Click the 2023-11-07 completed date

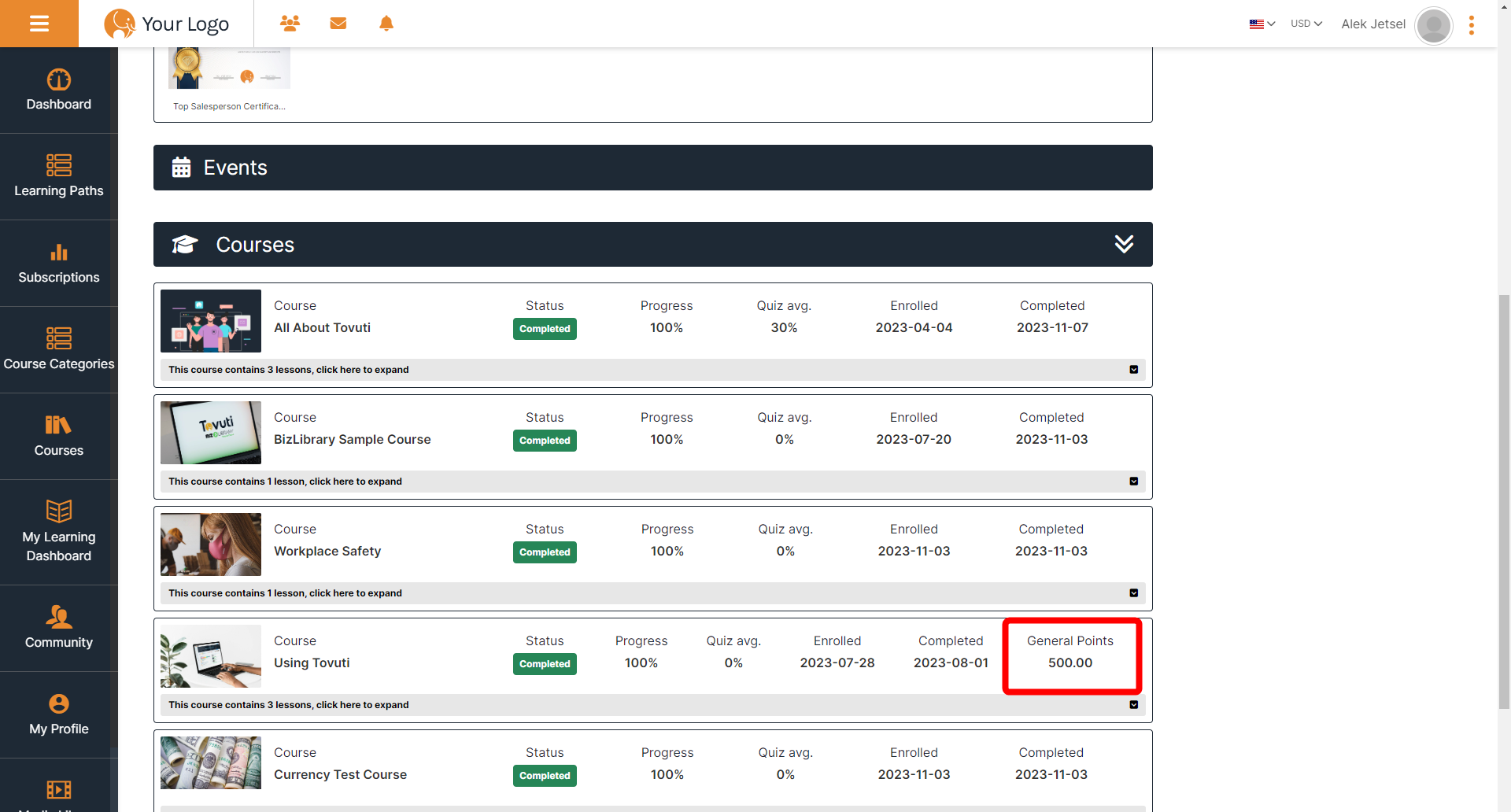click(x=1052, y=327)
